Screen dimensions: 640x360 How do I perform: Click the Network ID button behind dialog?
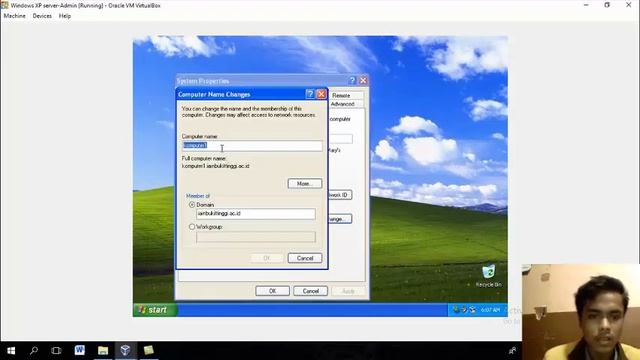340,195
